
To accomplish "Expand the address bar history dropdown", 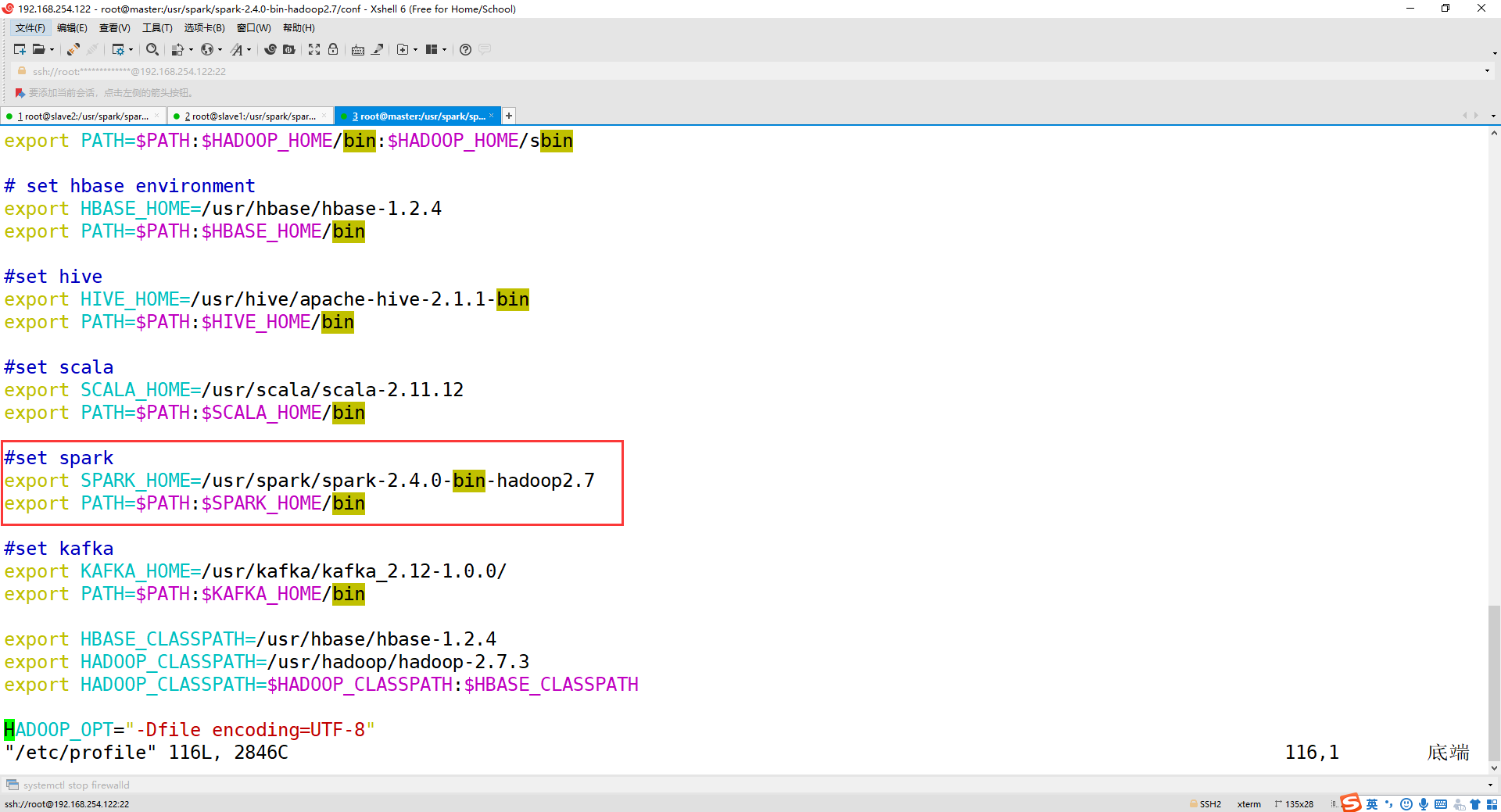I will 1487,71.
